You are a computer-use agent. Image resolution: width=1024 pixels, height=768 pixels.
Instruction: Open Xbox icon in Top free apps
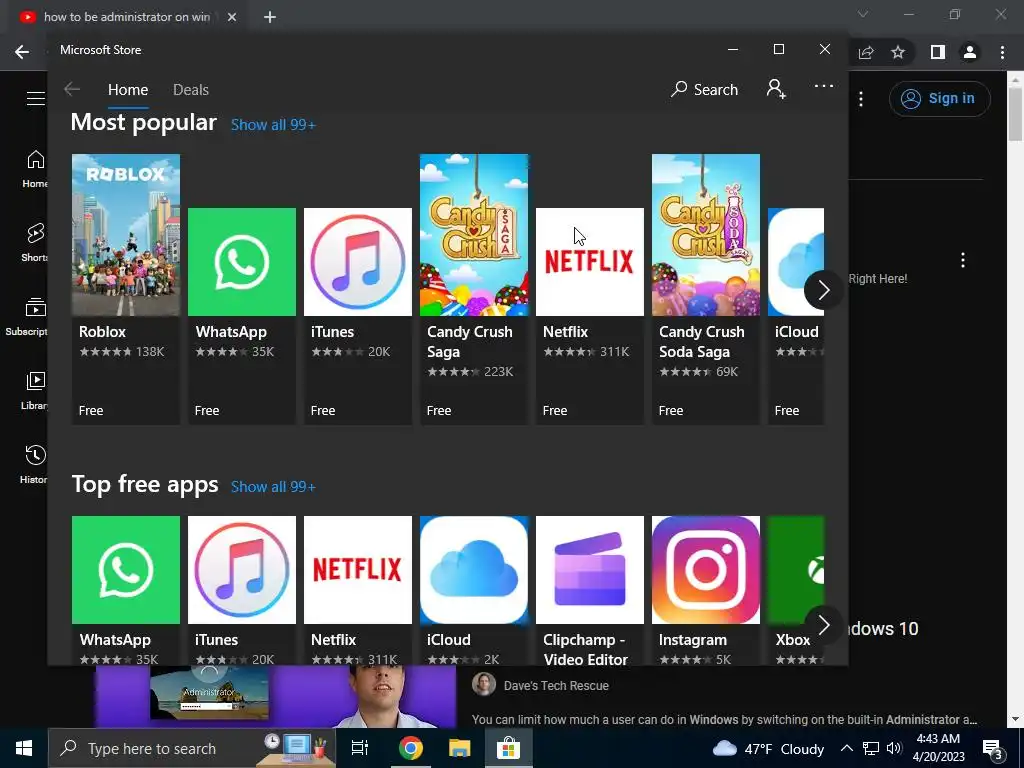coord(796,570)
